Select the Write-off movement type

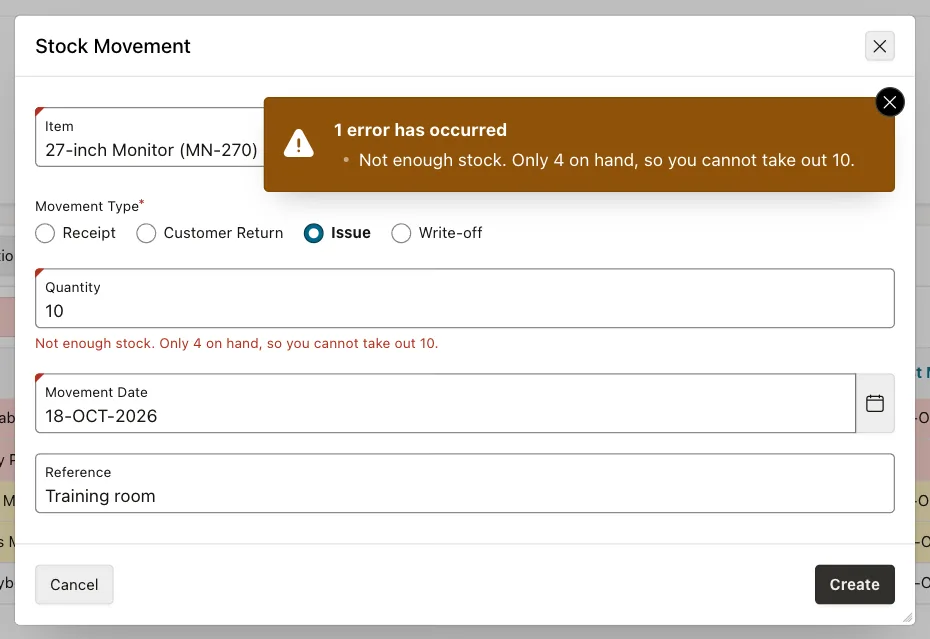[401, 233]
